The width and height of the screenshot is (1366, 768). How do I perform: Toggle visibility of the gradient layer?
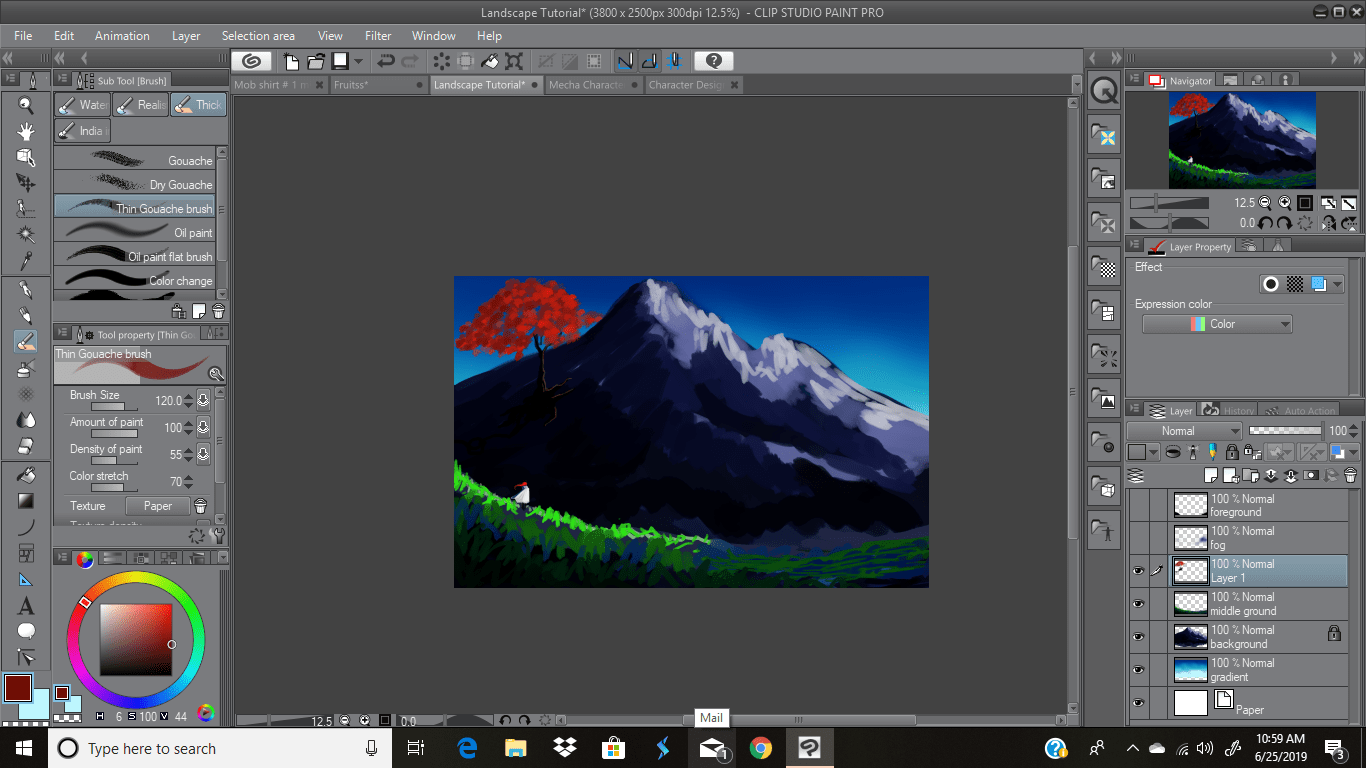point(1138,670)
